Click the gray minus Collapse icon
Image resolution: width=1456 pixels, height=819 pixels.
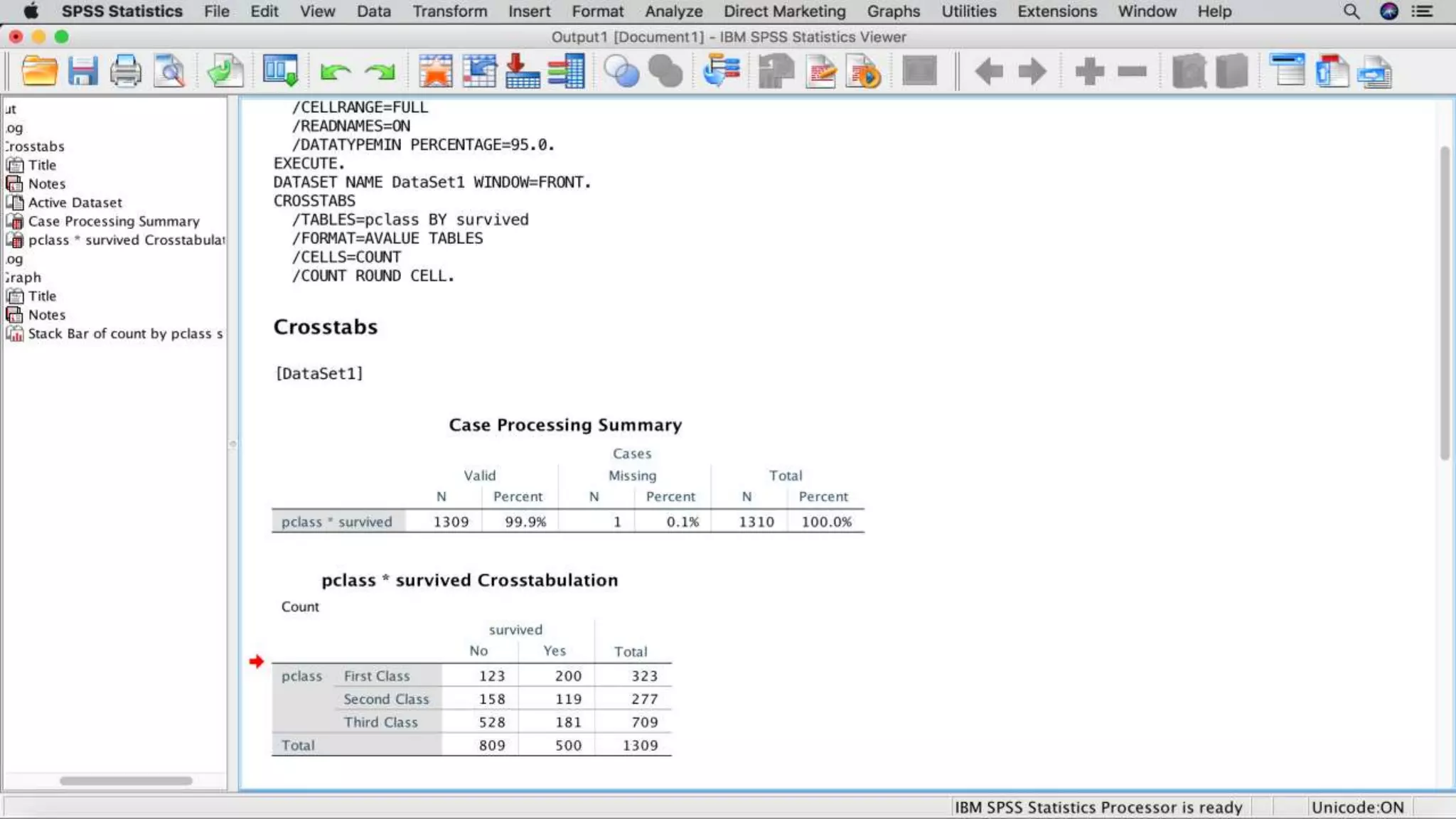[x=1132, y=71]
